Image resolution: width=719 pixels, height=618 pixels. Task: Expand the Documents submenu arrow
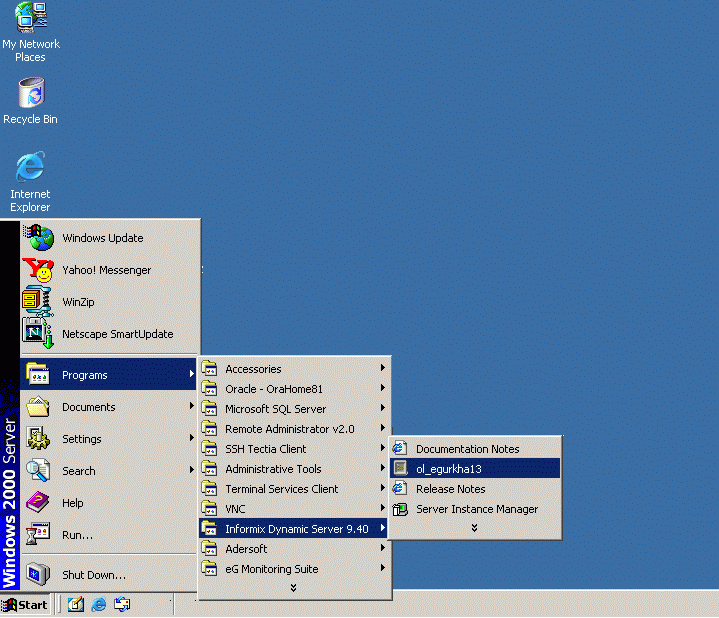[192, 406]
